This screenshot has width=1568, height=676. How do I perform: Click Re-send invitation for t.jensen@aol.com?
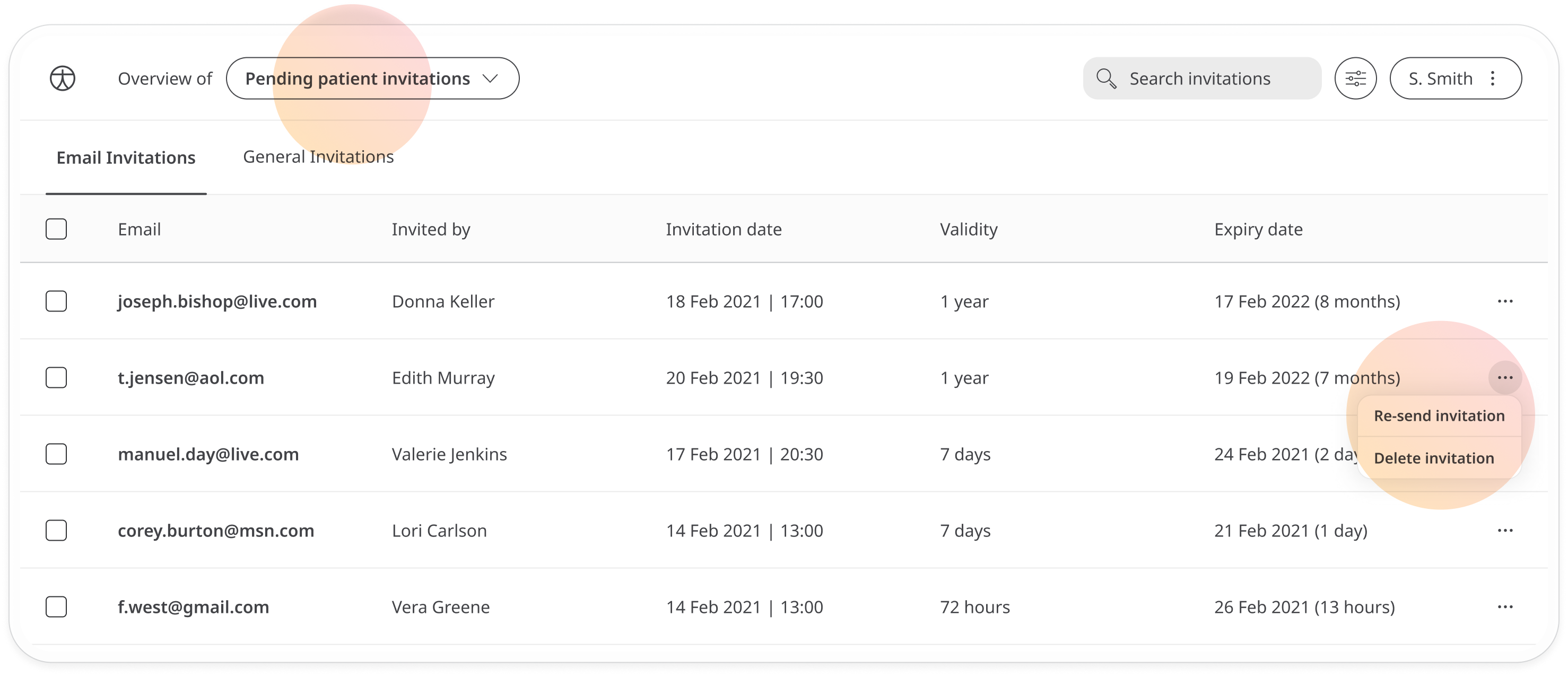[x=1438, y=416]
